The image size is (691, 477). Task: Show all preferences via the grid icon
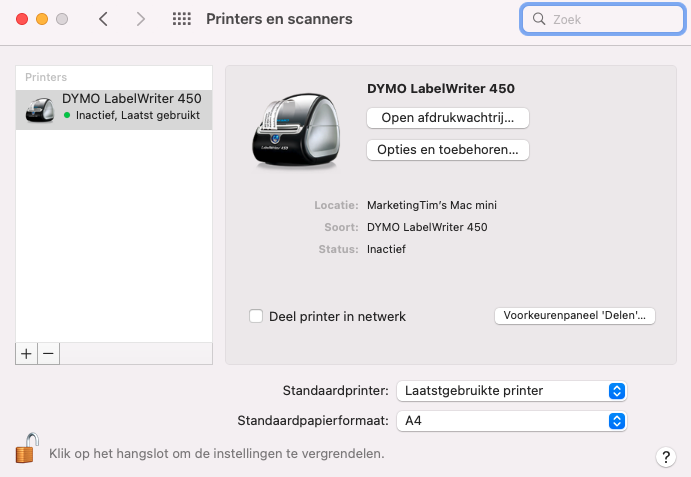(x=181, y=19)
